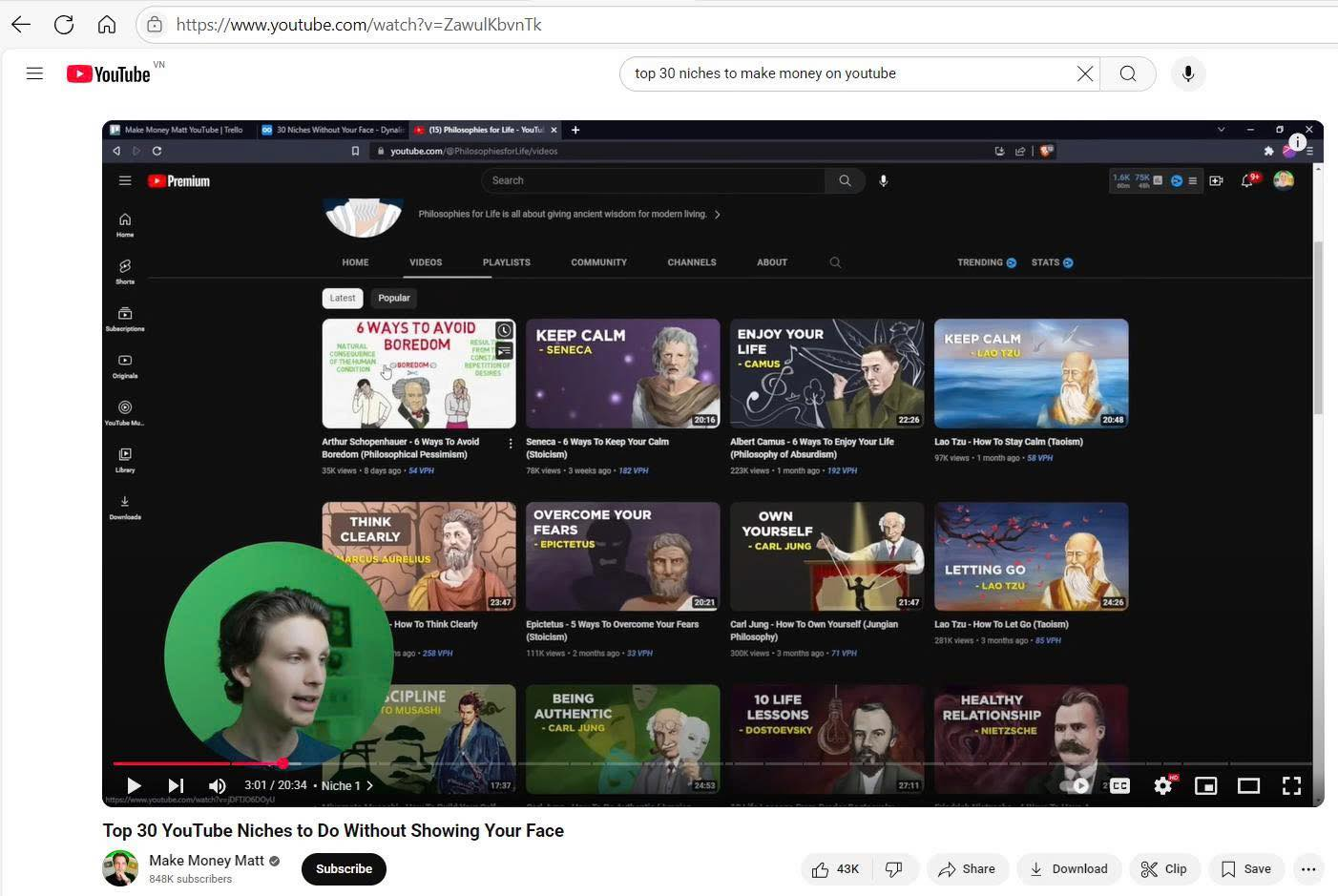This screenshot has width=1338, height=896.
Task: Click the 848K subscribers text
Action: (x=190, y=879)
